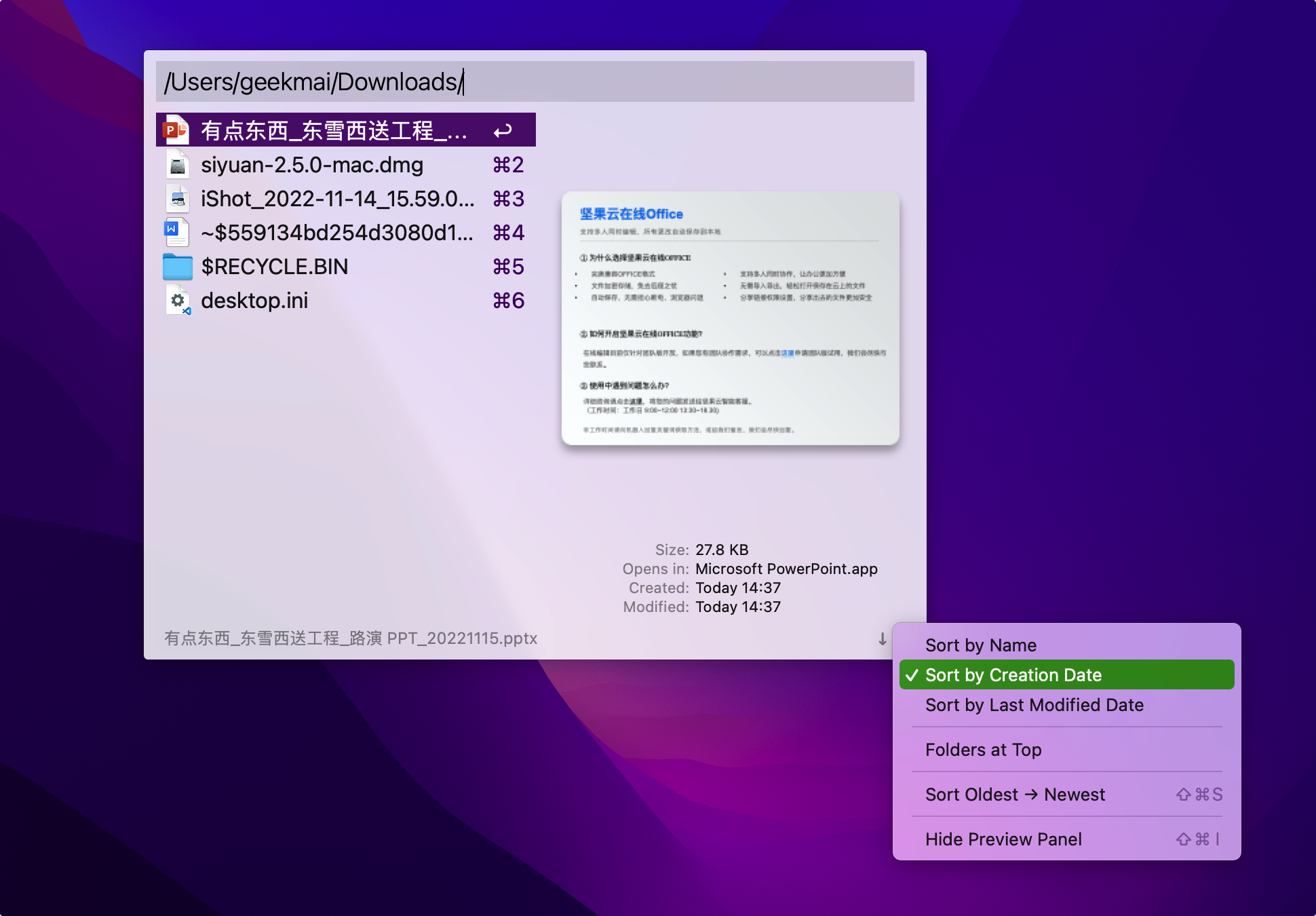This screenshot has width=1316, height=916.
Task: Click the 27.8 KB size value
Action: pyautogui.click(x=722, y=550)
